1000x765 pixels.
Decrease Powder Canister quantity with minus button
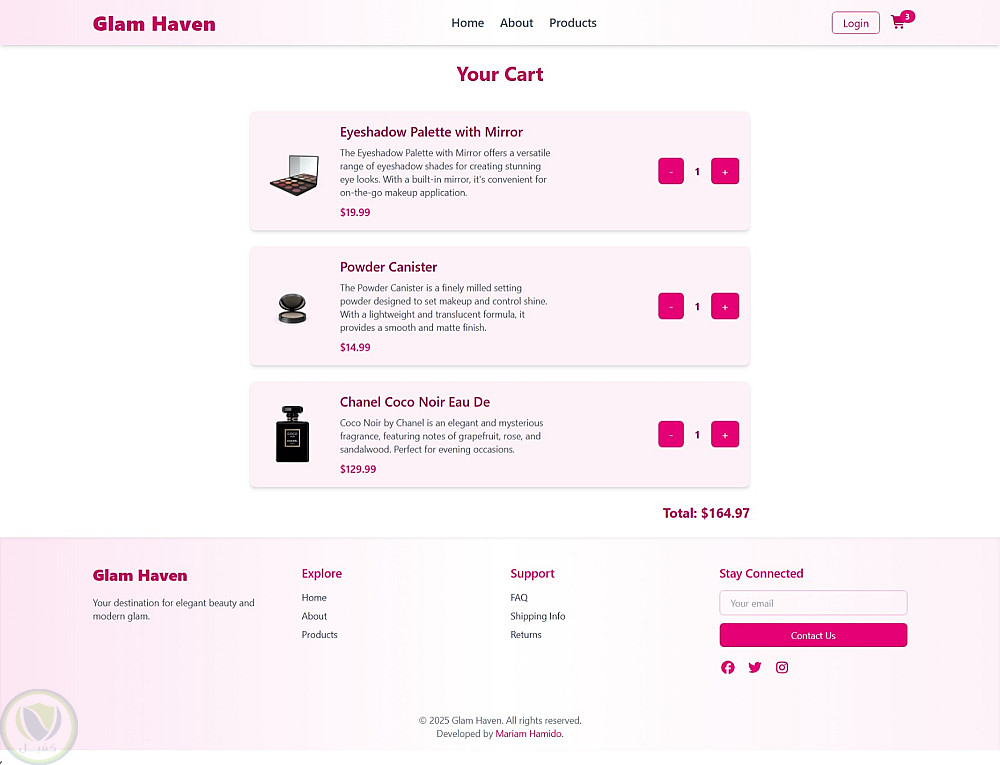[671, 306]
